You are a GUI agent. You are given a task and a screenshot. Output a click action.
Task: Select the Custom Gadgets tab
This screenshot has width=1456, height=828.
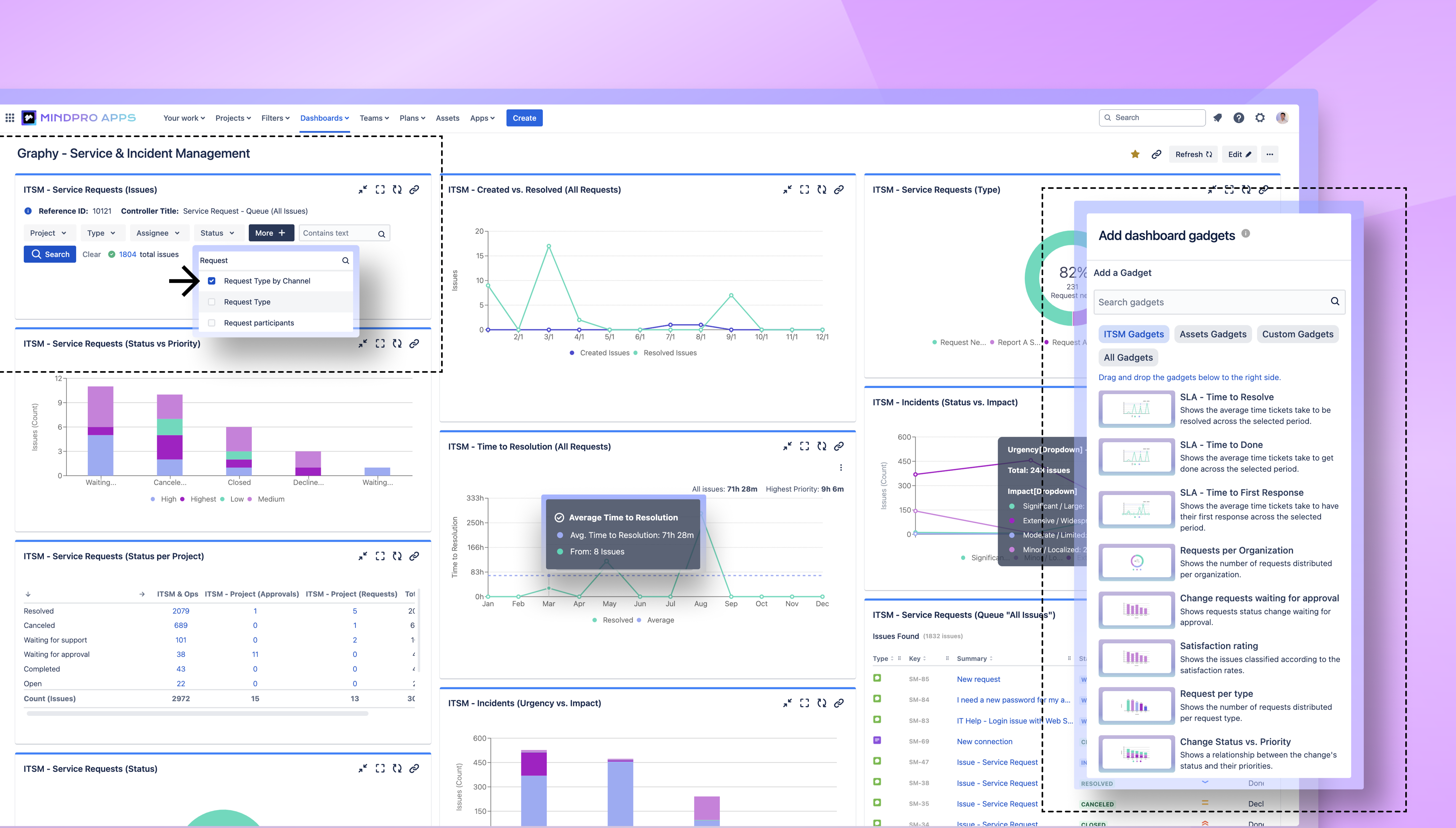(1297, 334)
